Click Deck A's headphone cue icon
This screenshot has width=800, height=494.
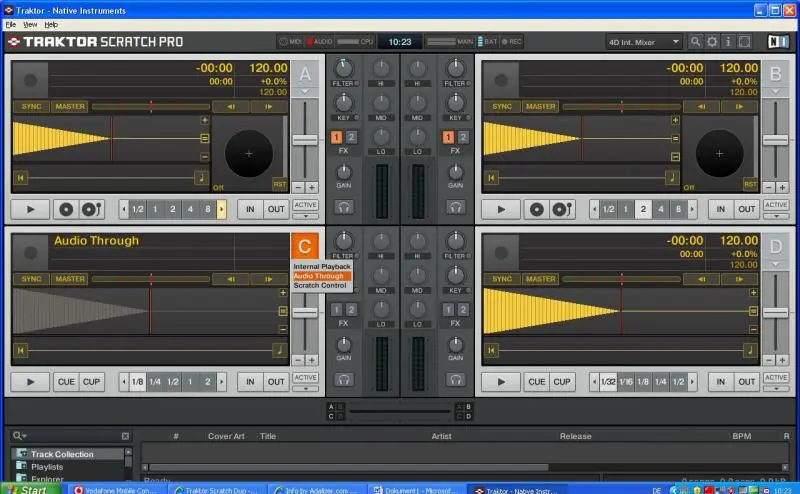pyautogui.click(x=344, y=207)
